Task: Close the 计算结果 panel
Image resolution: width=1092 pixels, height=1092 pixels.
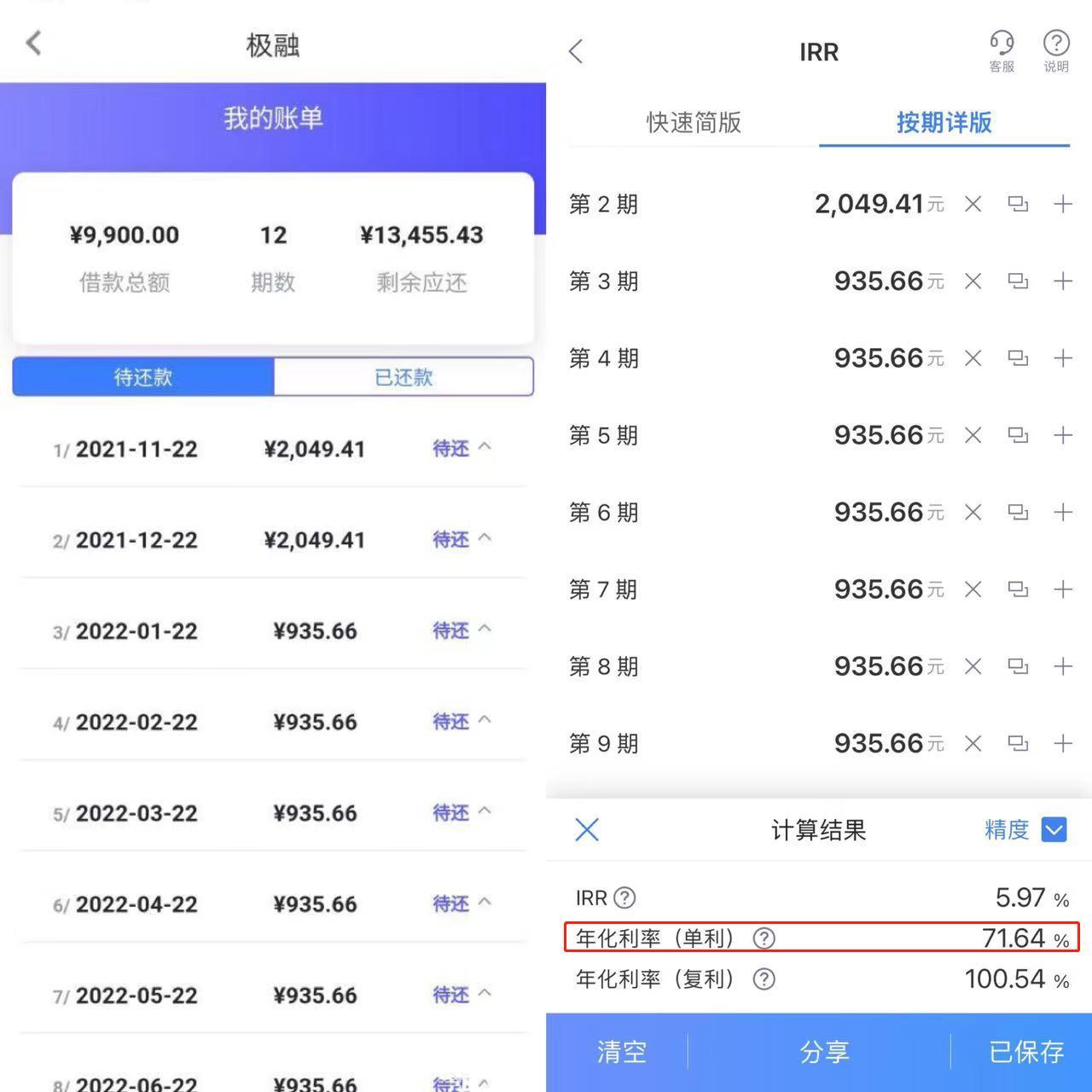Action: tap(587, 830)
